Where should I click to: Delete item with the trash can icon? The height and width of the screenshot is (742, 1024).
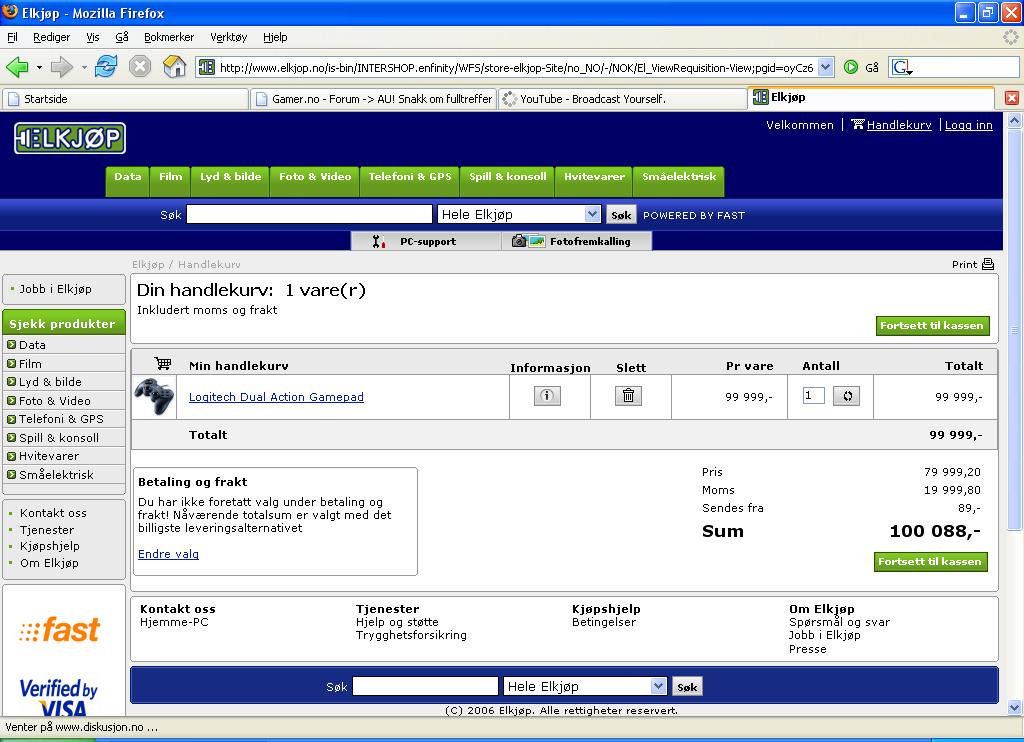628,396
